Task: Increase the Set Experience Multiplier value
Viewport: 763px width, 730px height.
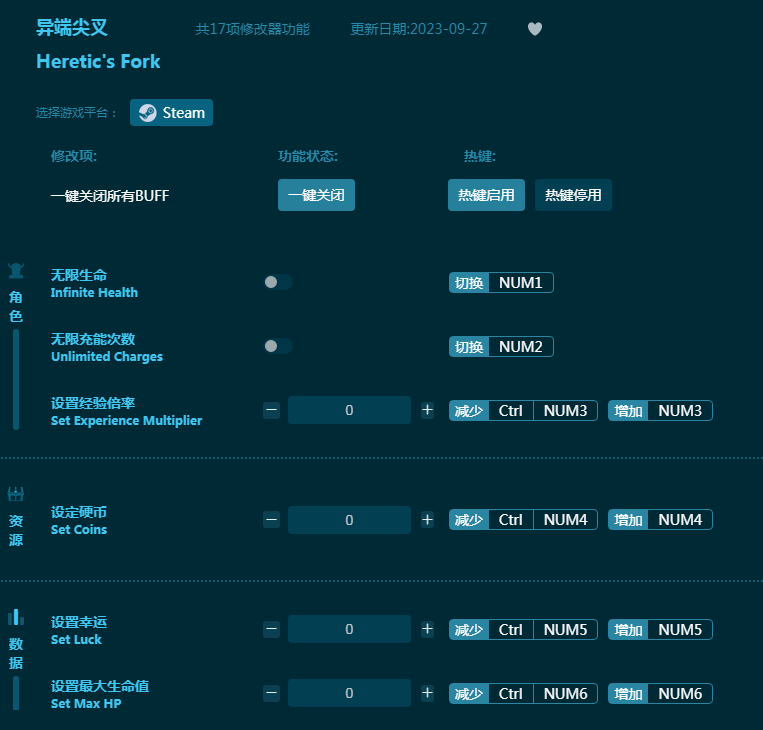Action: (427, 410)
